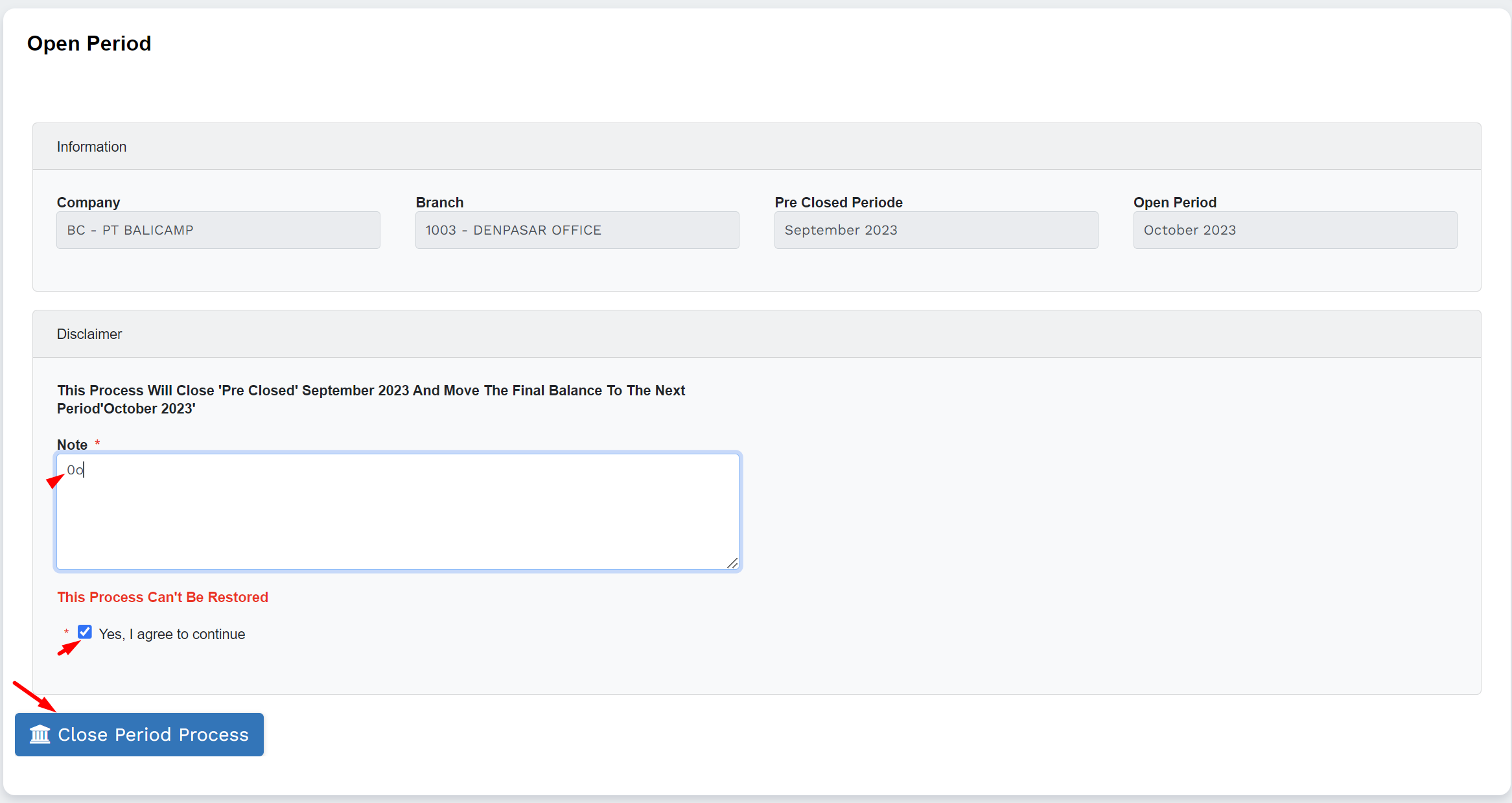Click the Branch field 1003 - DENPASAR OFFICE

pos(577,230)
